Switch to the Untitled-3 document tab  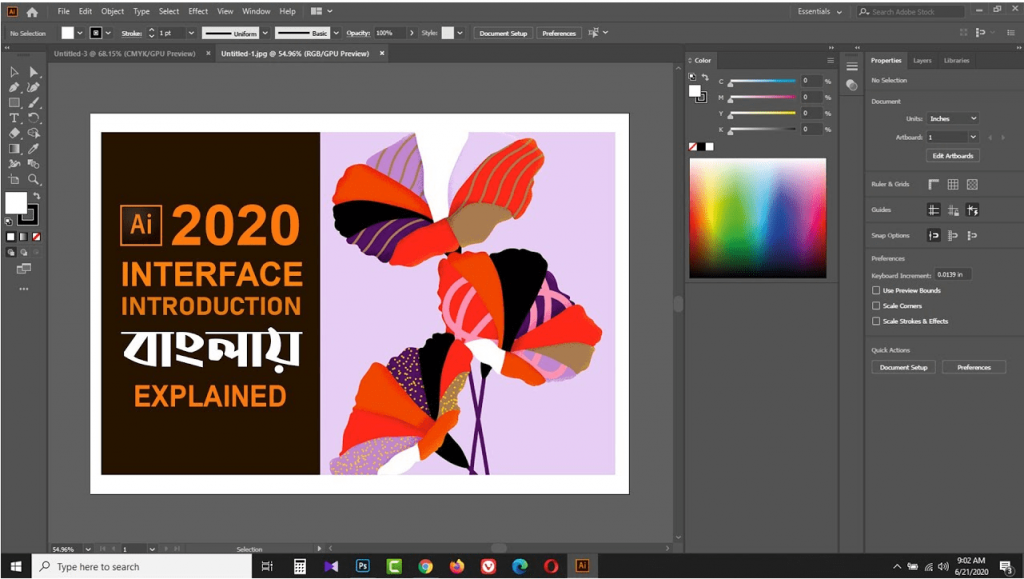(125, 54)
